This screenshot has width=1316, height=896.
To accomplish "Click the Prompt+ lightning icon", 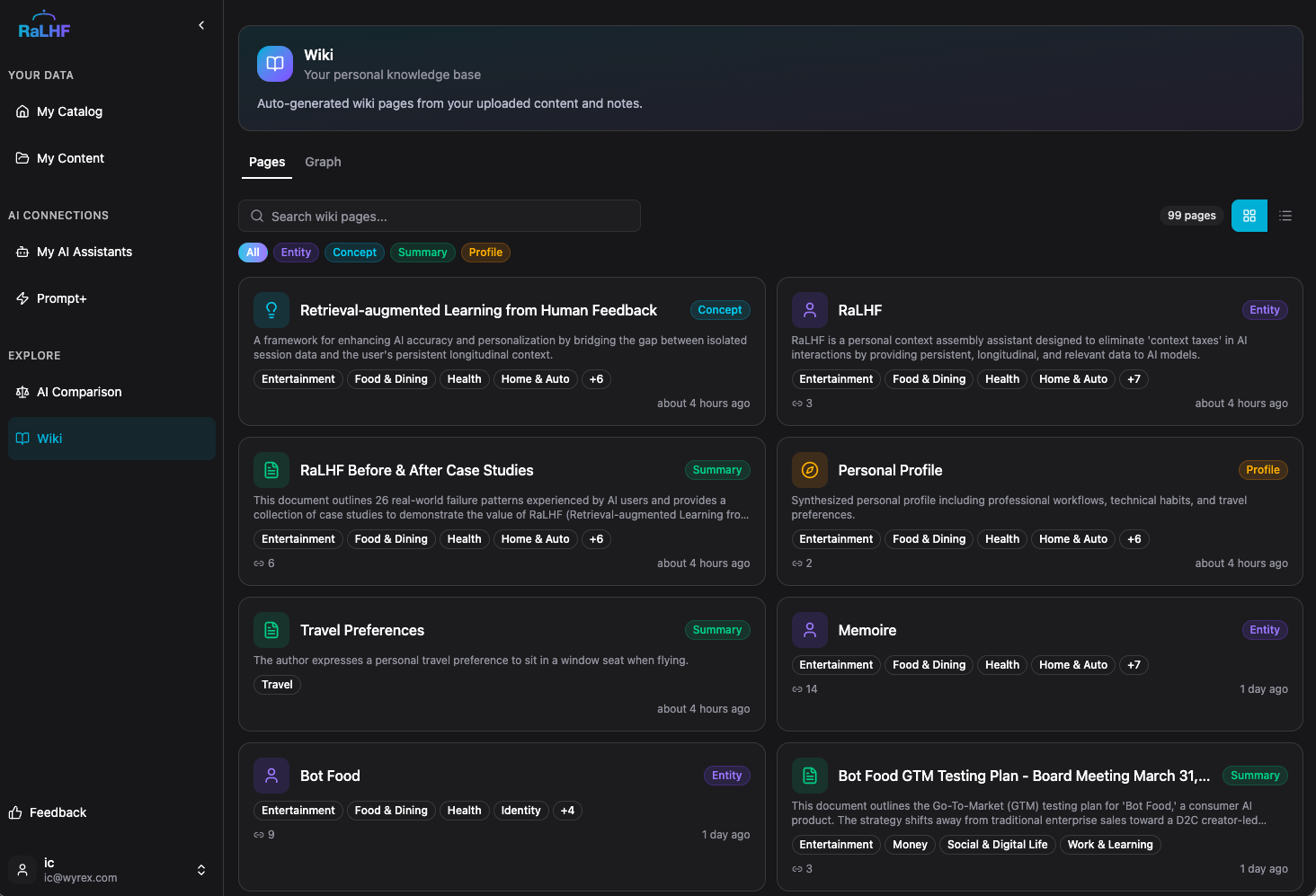I will coord(22,297).
